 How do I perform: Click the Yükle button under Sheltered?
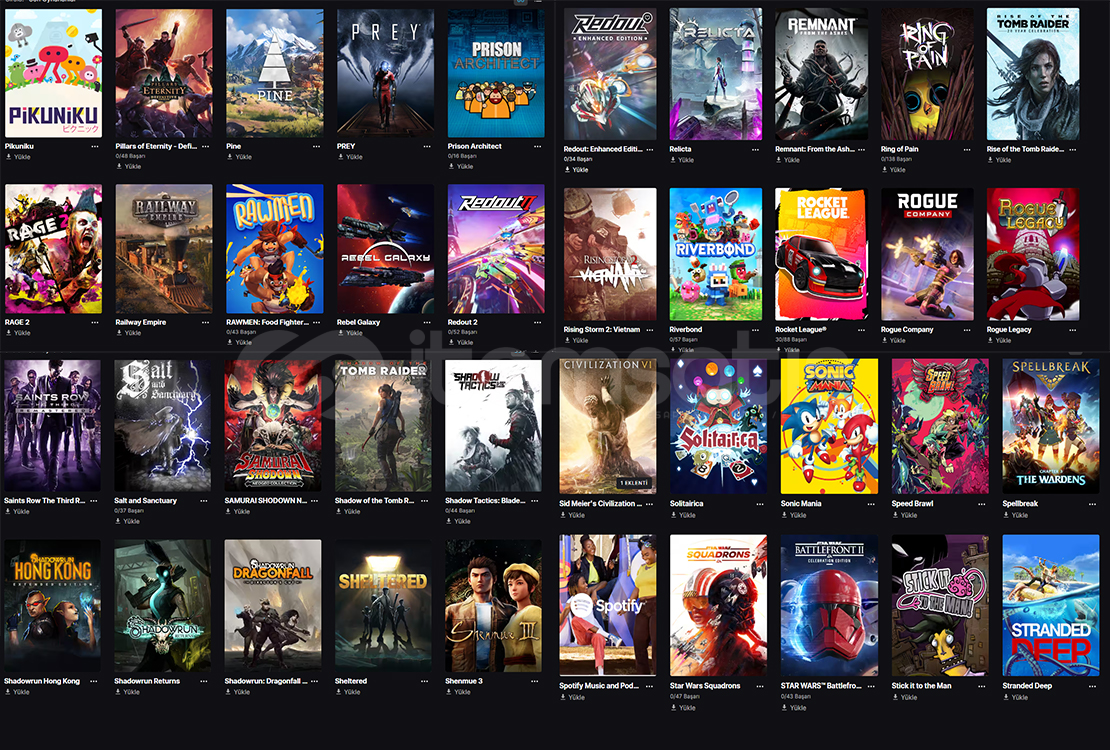tap(348, 692)
